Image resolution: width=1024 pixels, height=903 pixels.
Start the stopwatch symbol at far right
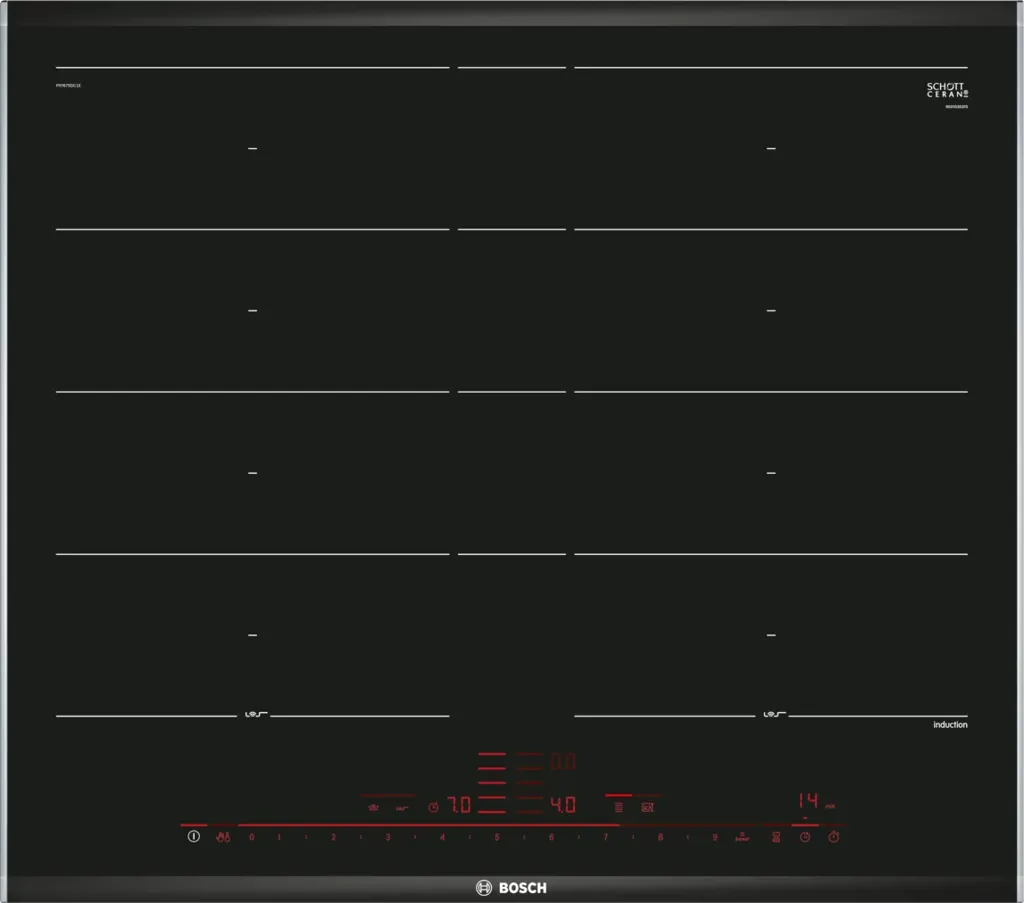tap(834, 836)
